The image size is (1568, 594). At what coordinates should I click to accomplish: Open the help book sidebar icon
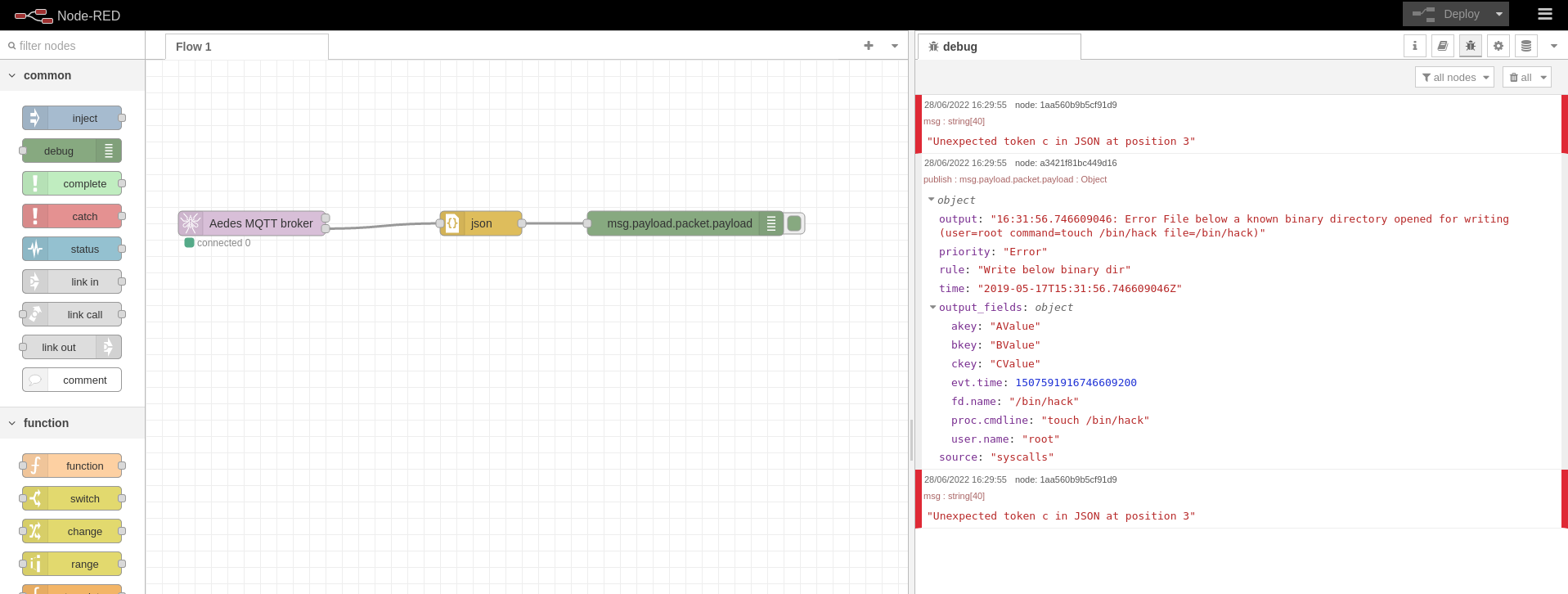pos(1442,46)
